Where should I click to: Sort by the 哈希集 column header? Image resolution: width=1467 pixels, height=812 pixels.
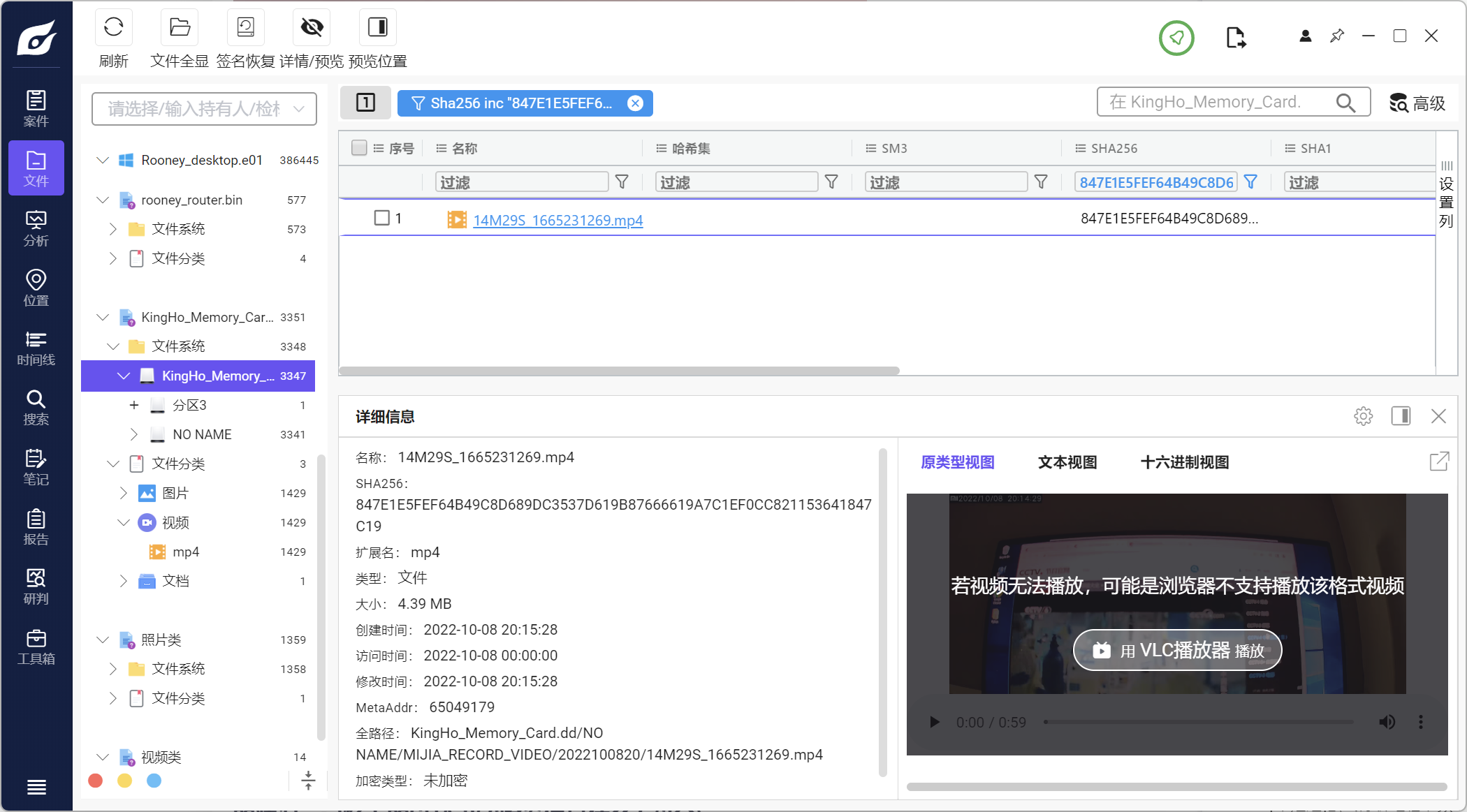691,148
